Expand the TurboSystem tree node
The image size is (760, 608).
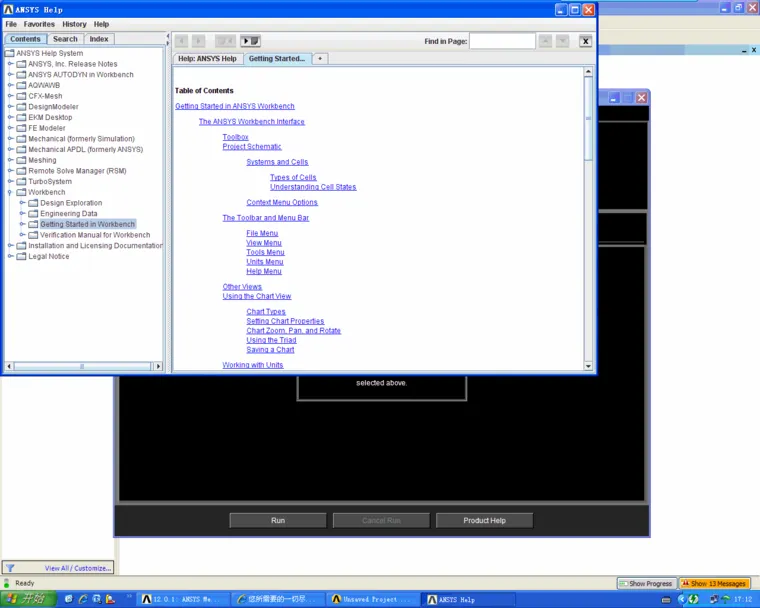pyautogui.click(x=10, y=181)
